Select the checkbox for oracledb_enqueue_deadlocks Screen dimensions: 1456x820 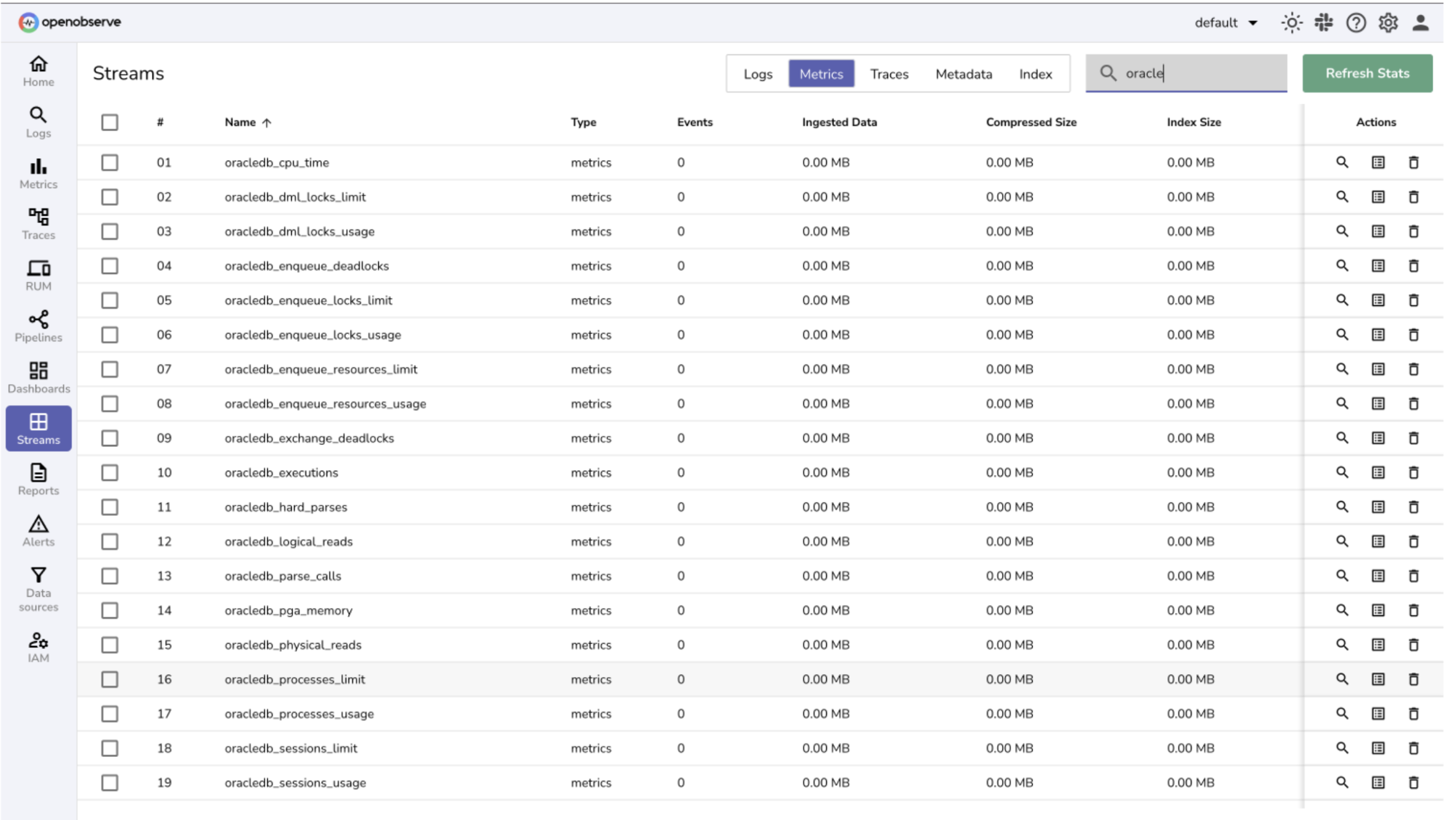[x=110, y=265]
